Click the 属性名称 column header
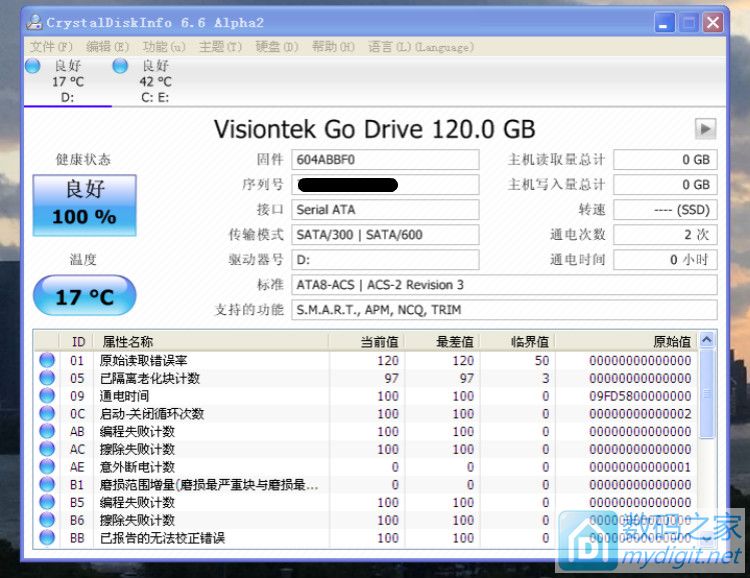This screenshot has width=750, height=578. 211,342
